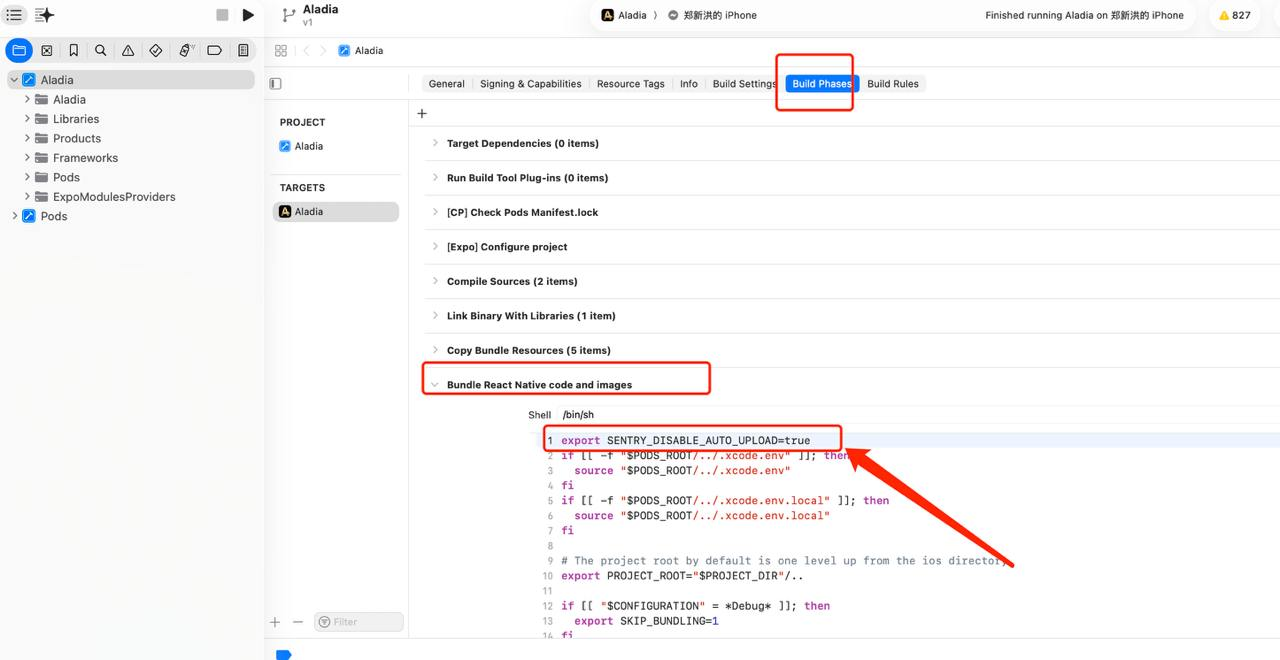Click into the targets Filter field
This screenshot has width=1280, height=660.
(x=358, y=622)
